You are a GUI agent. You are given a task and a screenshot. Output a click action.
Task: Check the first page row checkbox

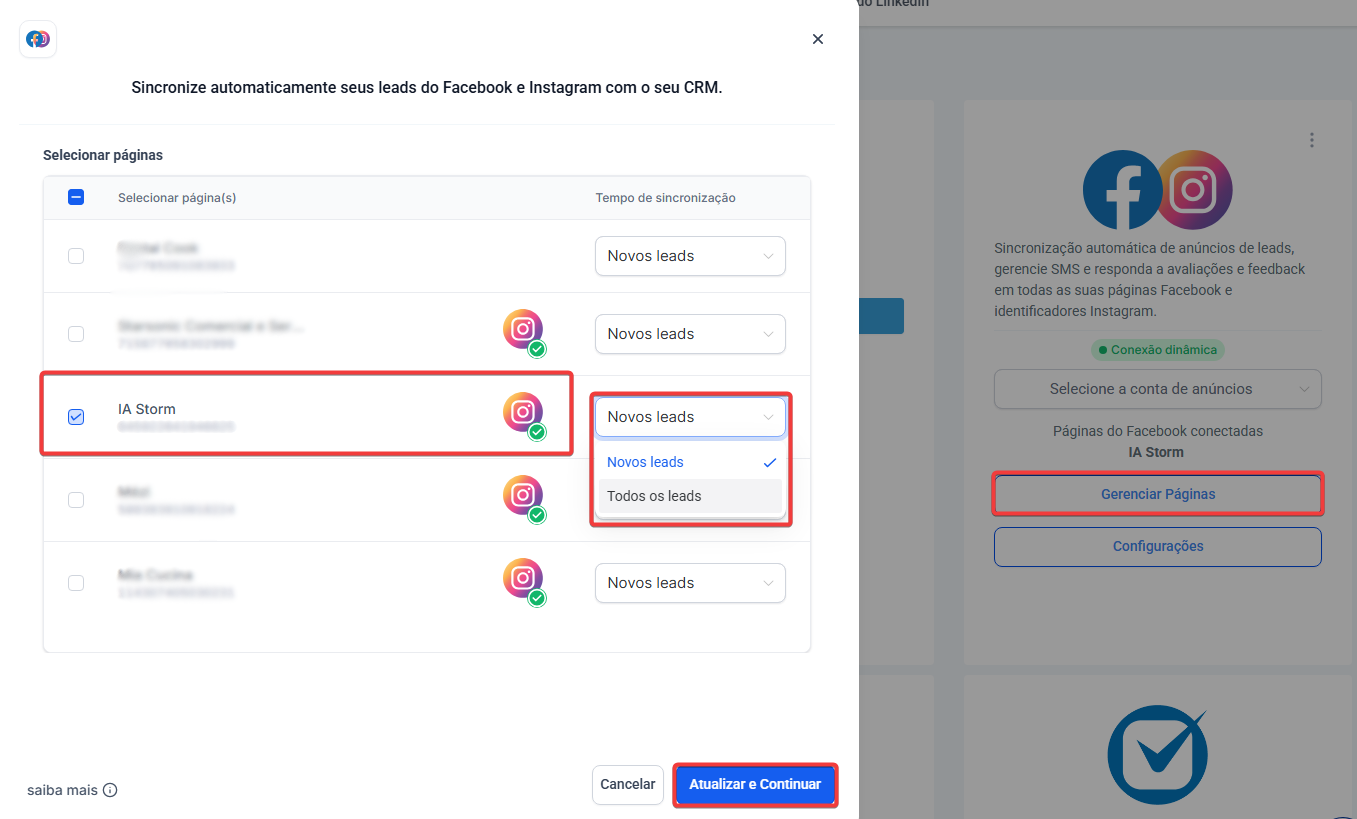[76, 256]
